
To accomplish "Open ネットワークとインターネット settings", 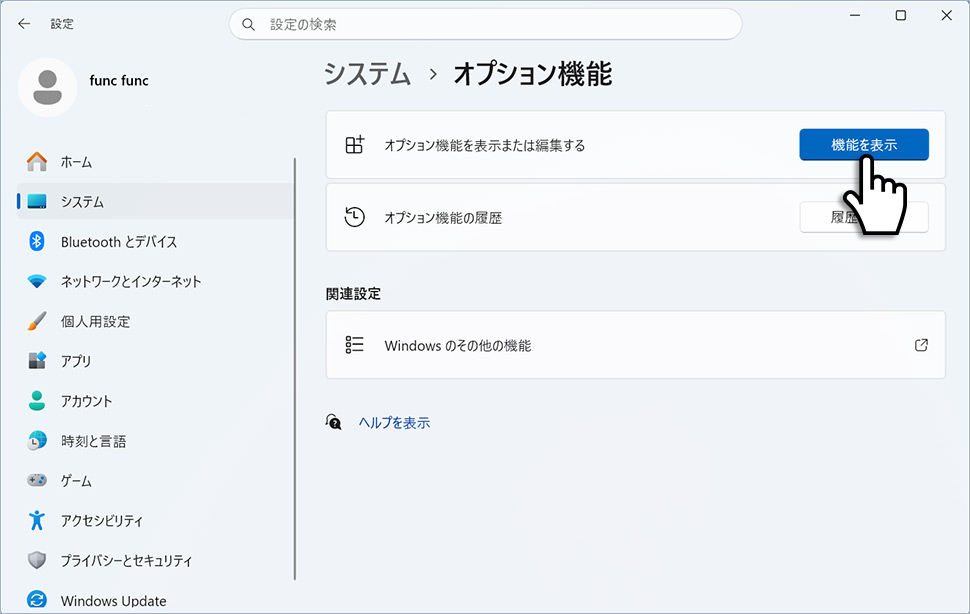I will [x=156, y=281].
